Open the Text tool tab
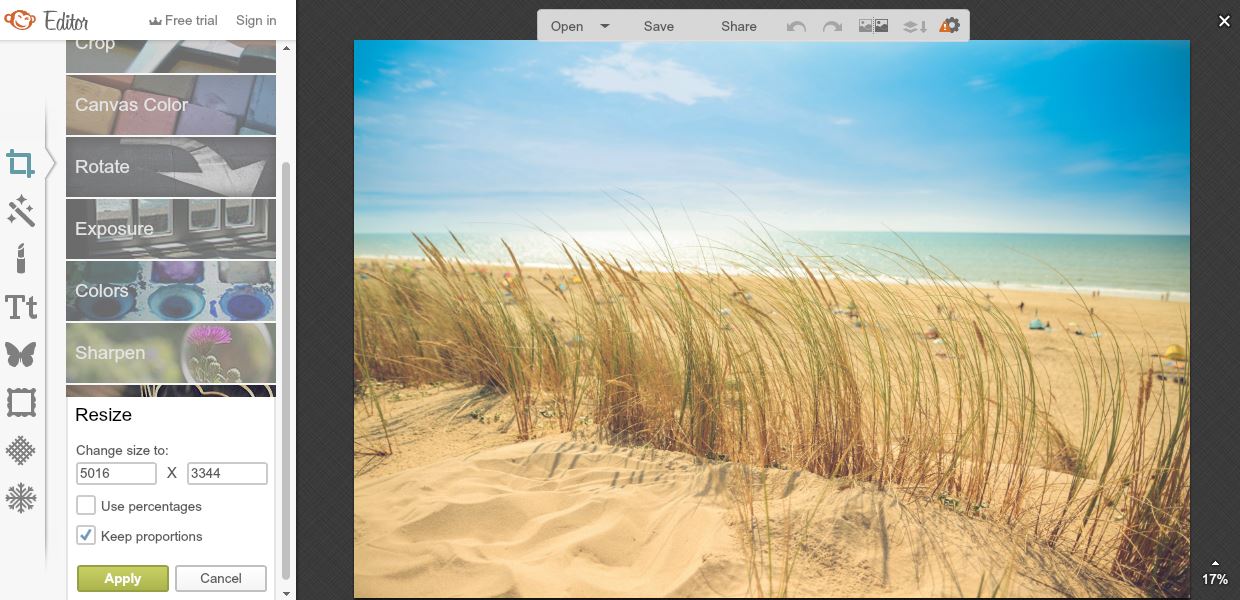 pos(21,307)
